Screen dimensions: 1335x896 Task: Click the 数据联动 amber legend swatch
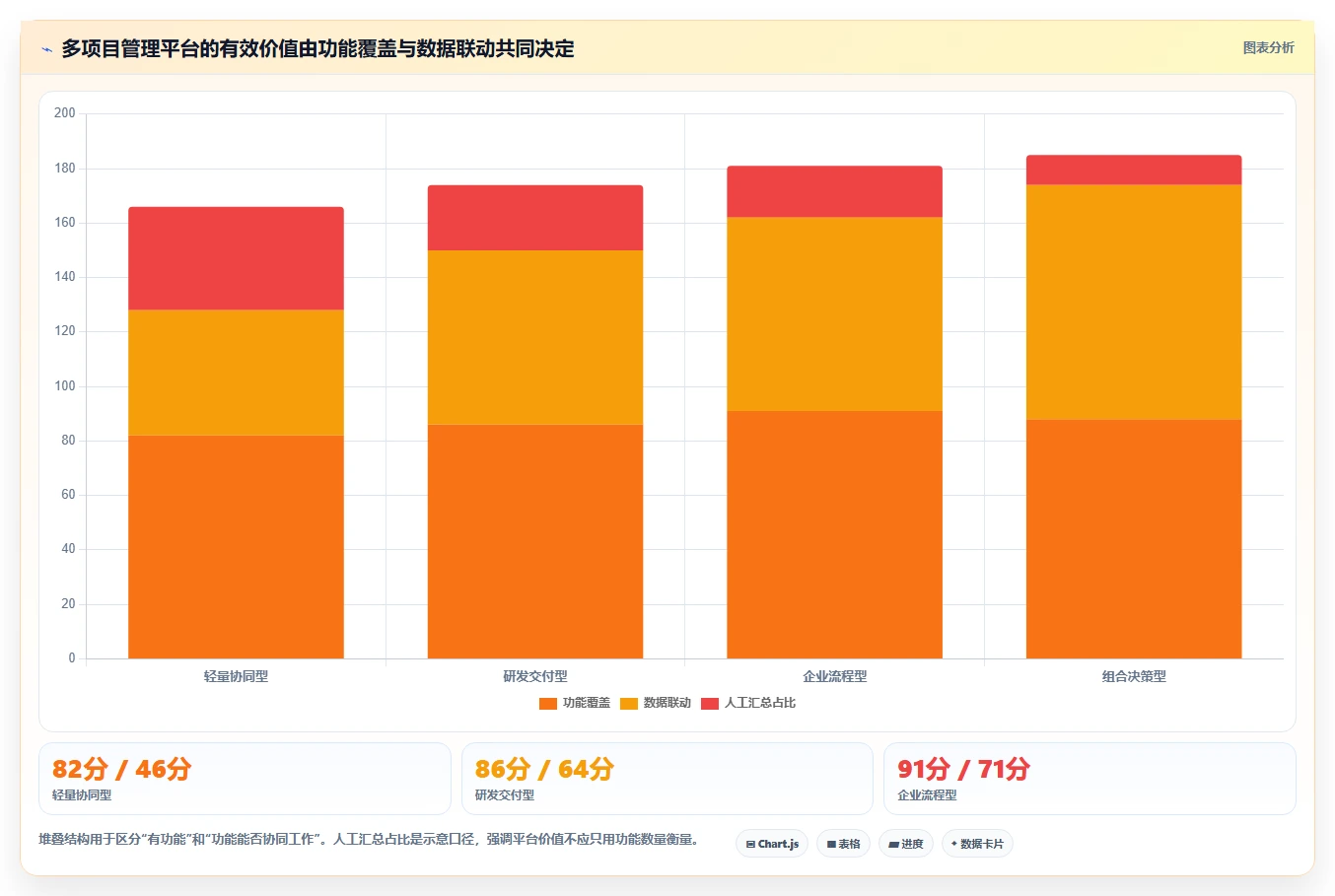coord(629,704)
